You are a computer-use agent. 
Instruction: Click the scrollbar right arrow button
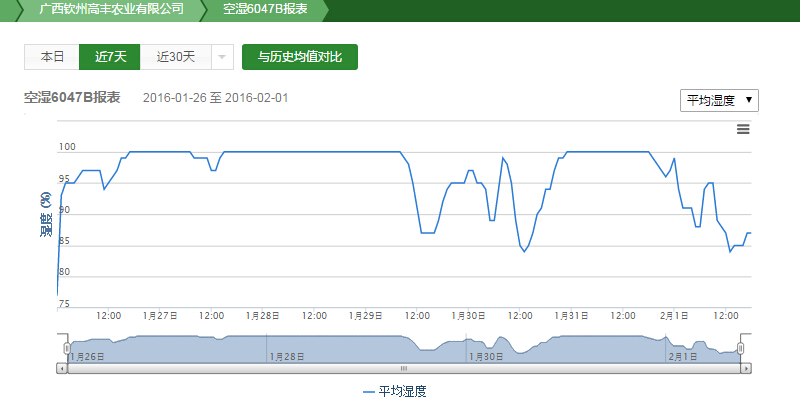pos(746,368)
